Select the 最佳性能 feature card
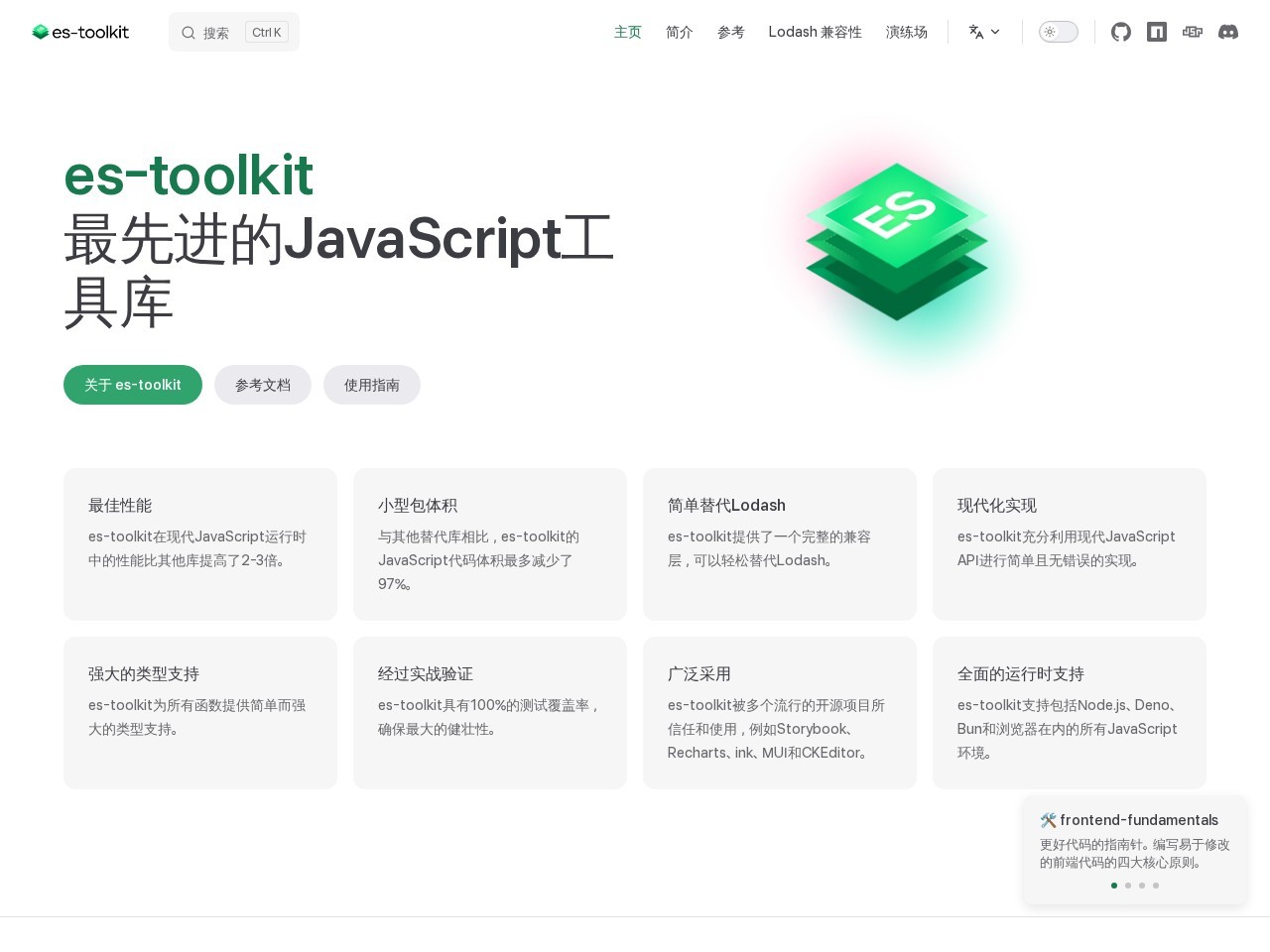Image resolution: width=1270 pixels, height=952 pixels. [200, 544]
